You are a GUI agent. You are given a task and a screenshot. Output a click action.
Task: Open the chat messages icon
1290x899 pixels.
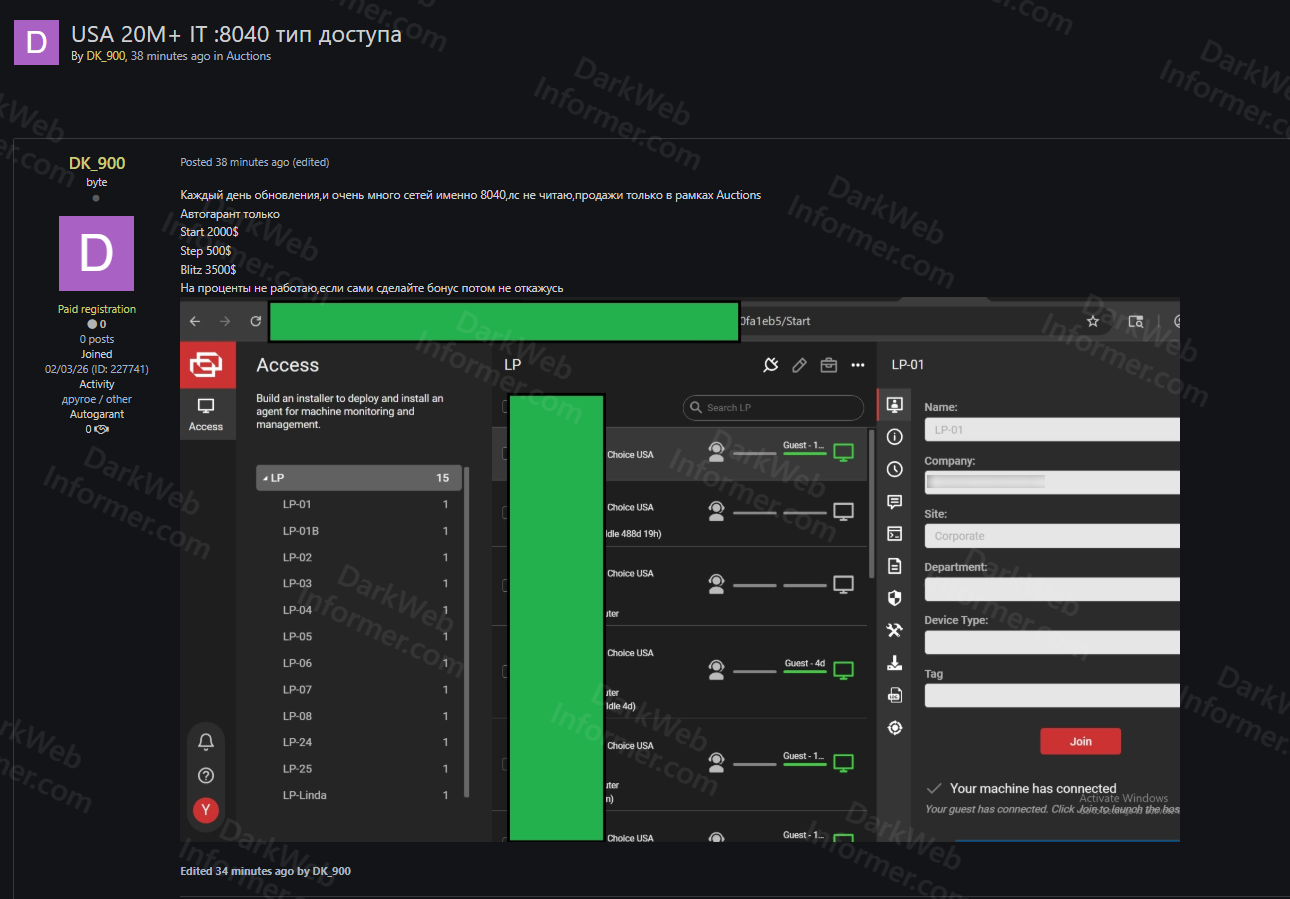pyautogui.click(x=894, y=501)
